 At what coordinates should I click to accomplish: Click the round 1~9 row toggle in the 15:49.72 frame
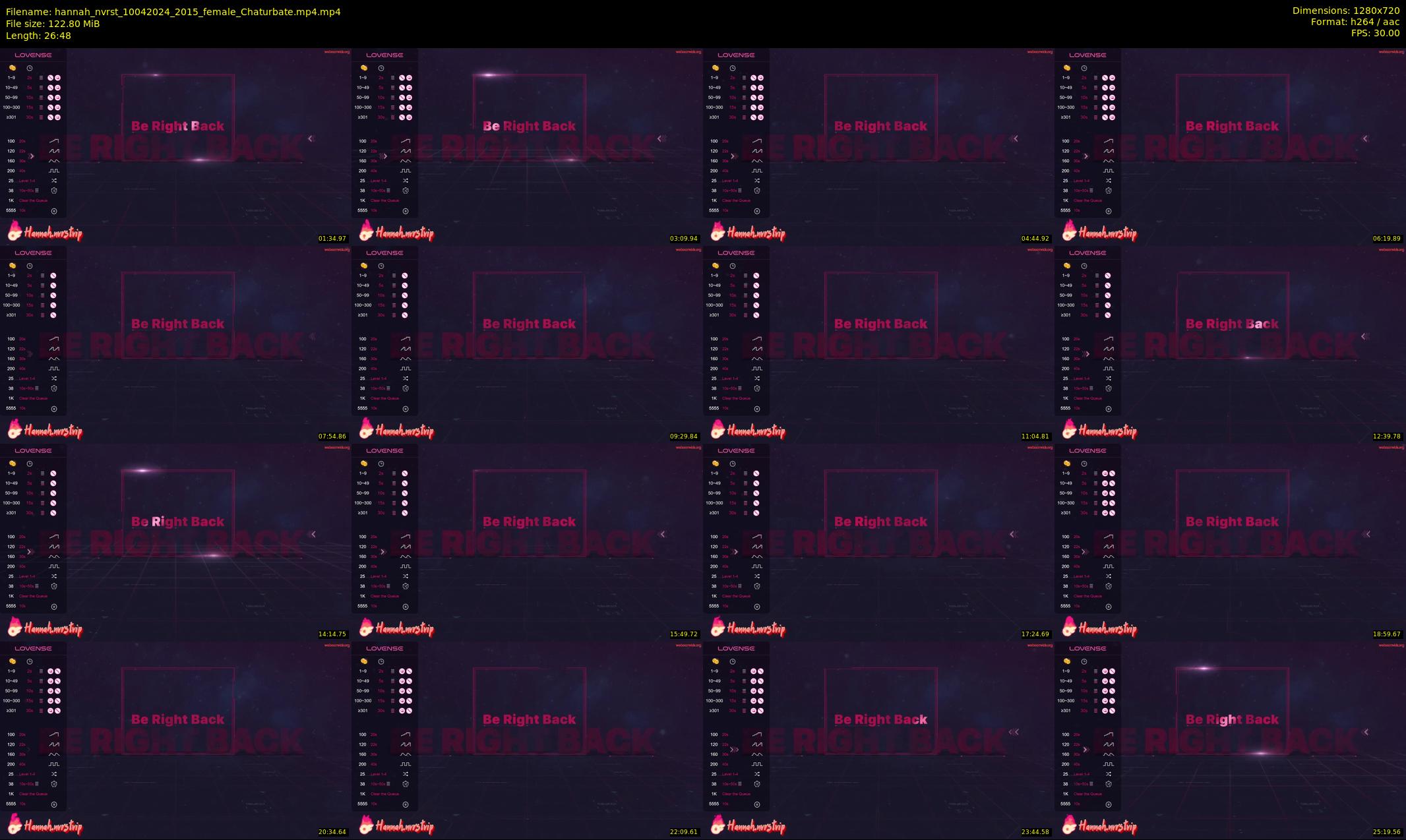coord(405,473)
